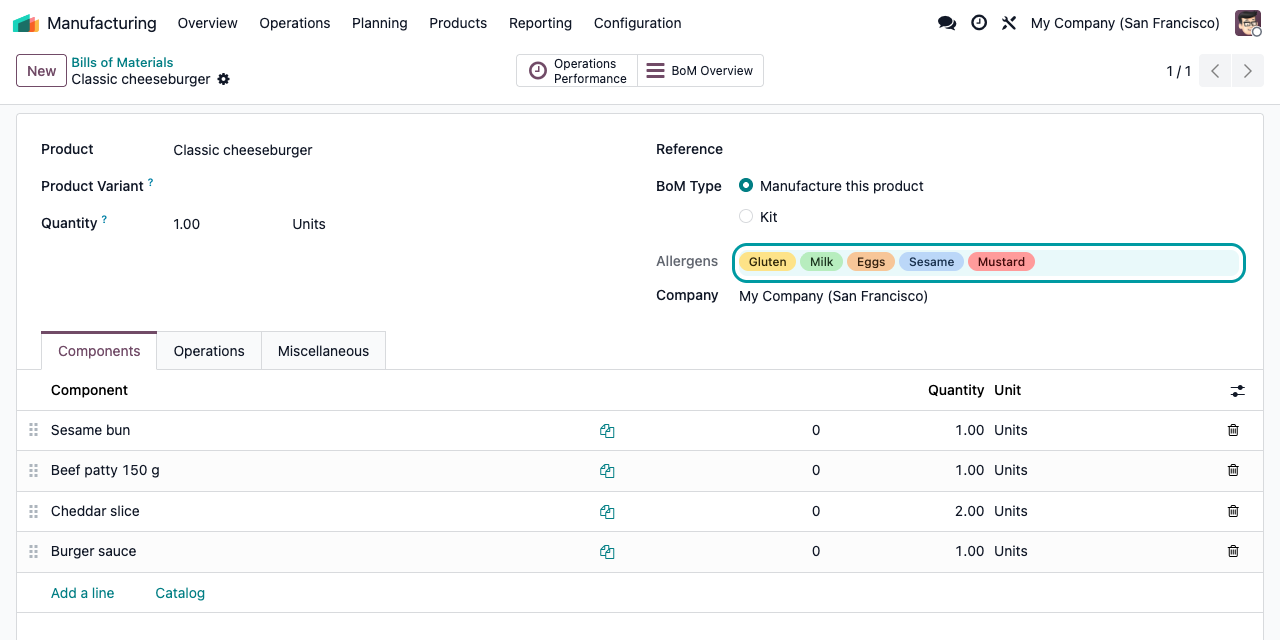This screenshot has width=1280, height=640.
Task: Grab the drag handle for Sesame bun
Action: tap(33, 430)
